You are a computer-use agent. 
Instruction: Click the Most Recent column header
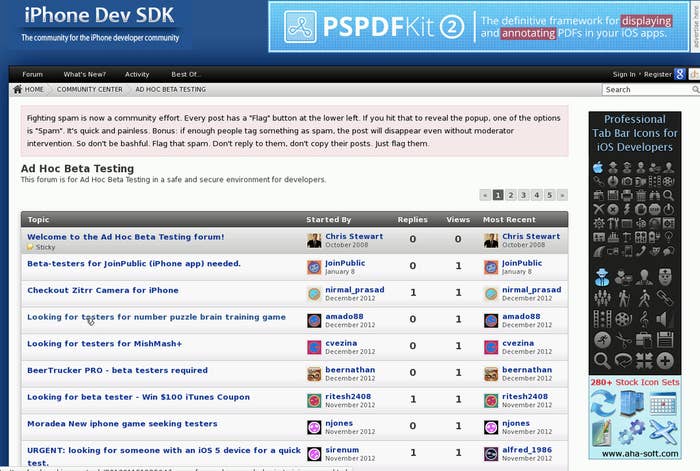(x=509, y=220)
